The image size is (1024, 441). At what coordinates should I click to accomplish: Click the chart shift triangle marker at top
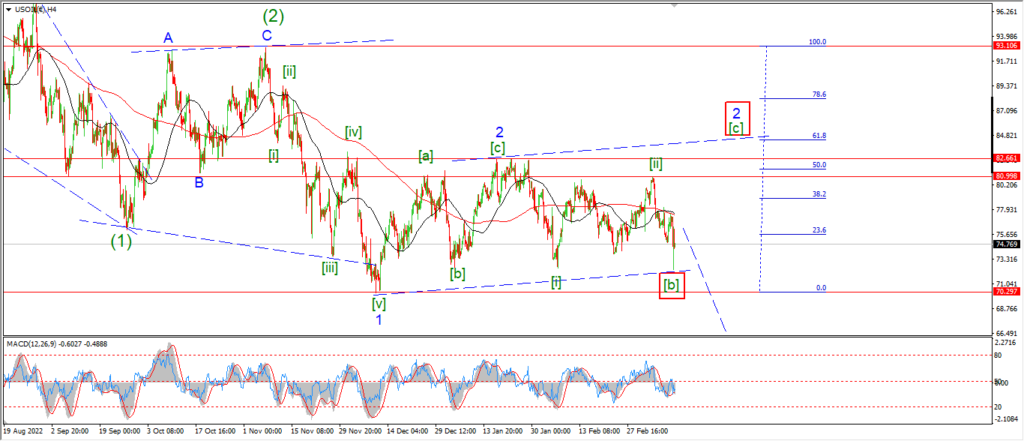click(x=675, y=3)
